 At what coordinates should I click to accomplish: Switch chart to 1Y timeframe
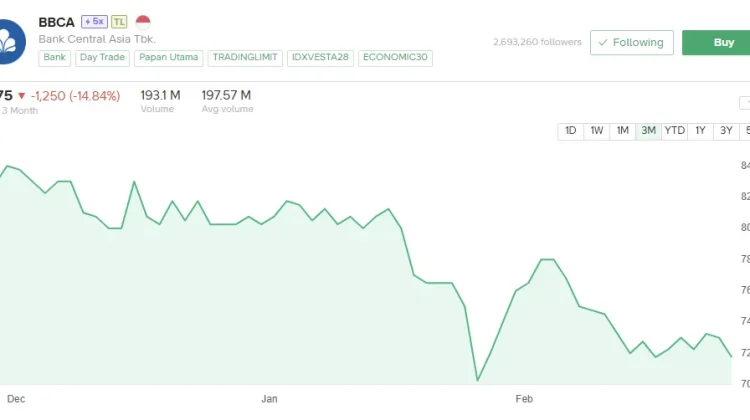[x=701, y=131]
